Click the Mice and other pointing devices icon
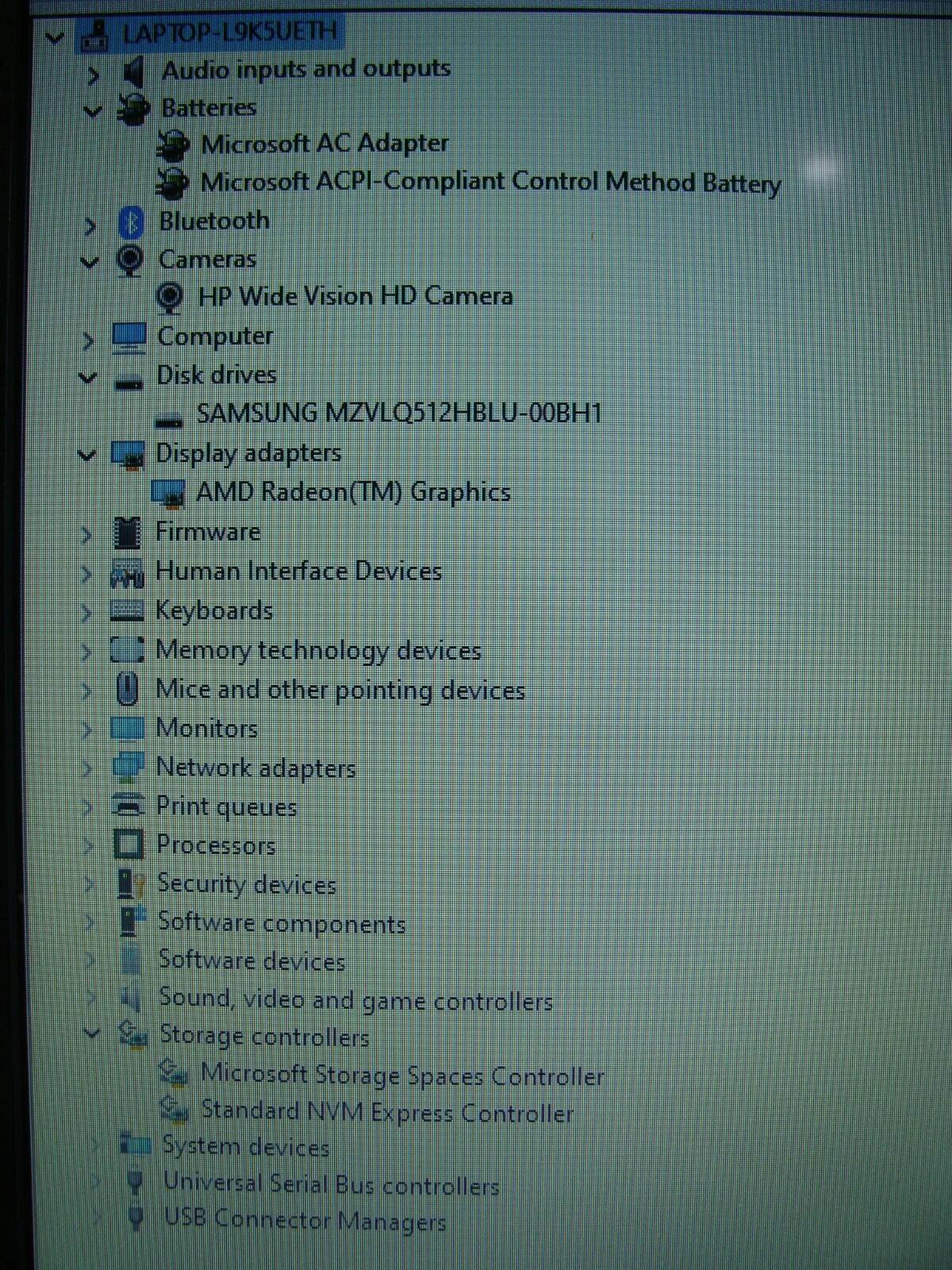The width and height of the screenshot is (952, 1270). click(127, 688)
